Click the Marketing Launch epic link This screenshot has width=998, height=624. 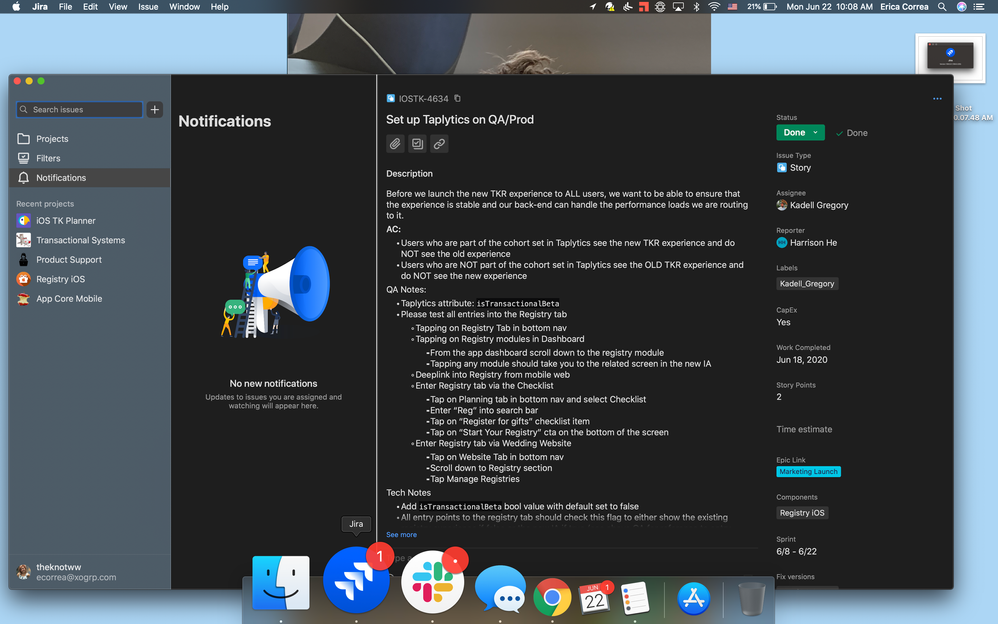tap(808, 472)
